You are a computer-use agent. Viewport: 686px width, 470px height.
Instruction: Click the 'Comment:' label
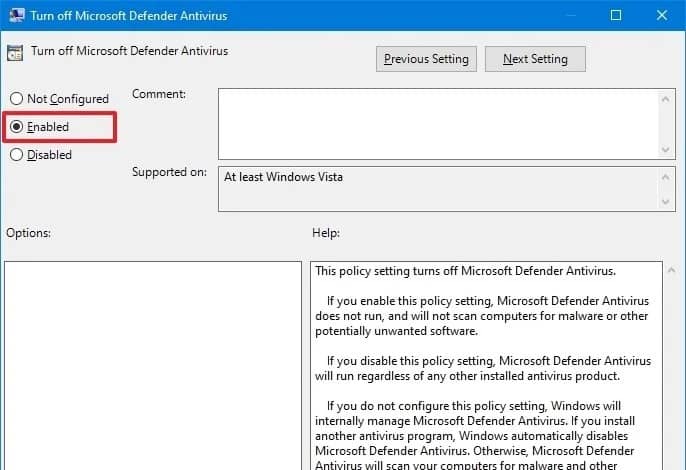(x=159, y=94)
